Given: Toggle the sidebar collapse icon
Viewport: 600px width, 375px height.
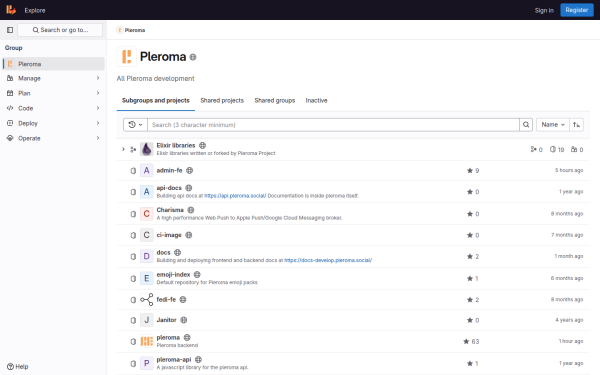Looking at the screenshot, I should pyautogui.click(x=10, y=30).
